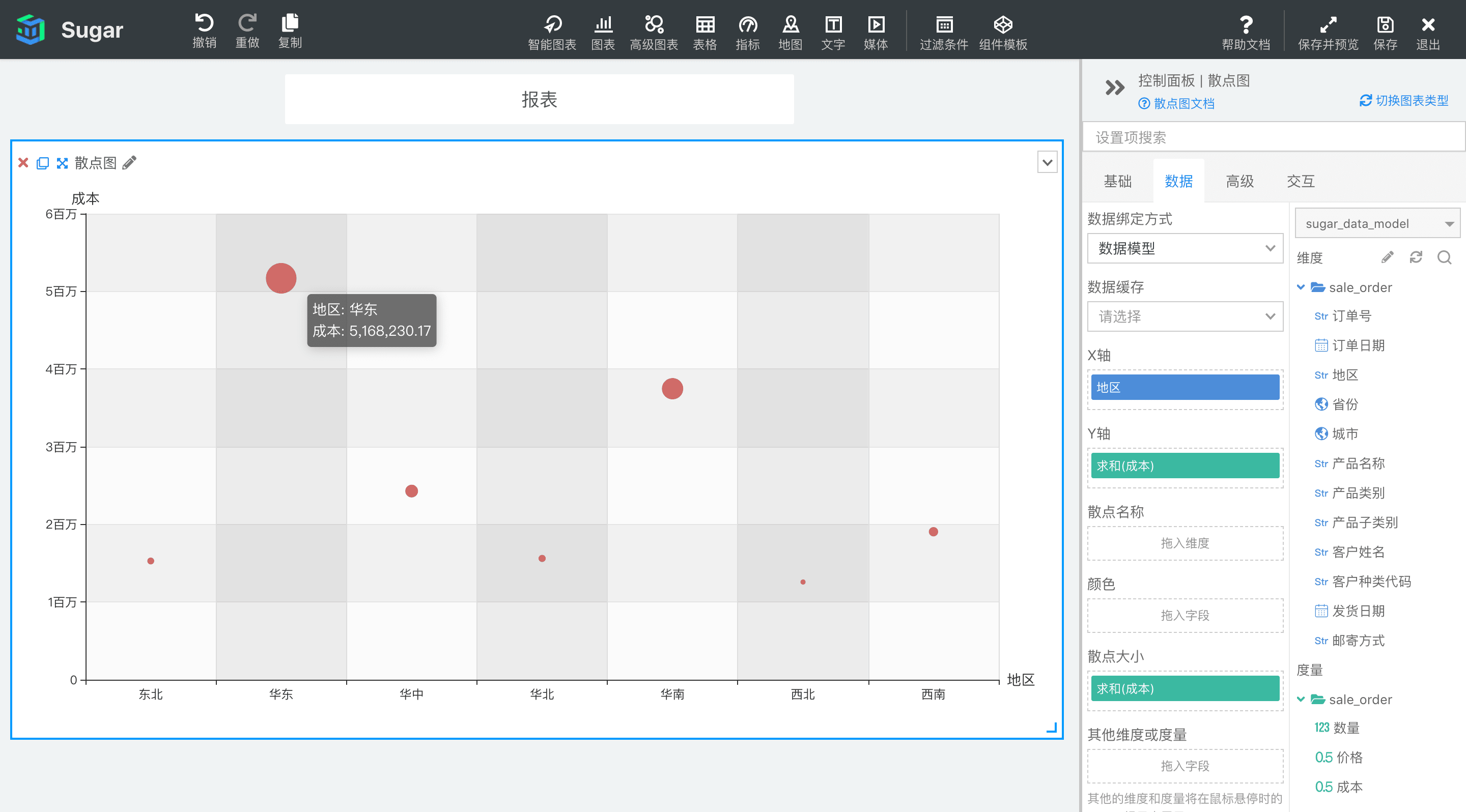
Task: Open the 高级图表 advanced chart menu
Action: (x=654, y=32)
